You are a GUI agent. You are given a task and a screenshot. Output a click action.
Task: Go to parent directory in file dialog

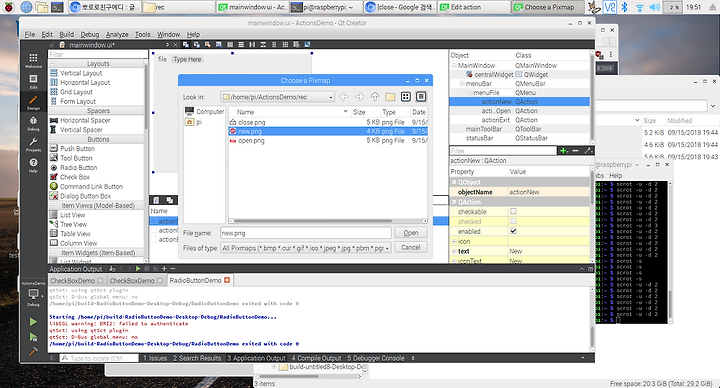coord(375,97)
